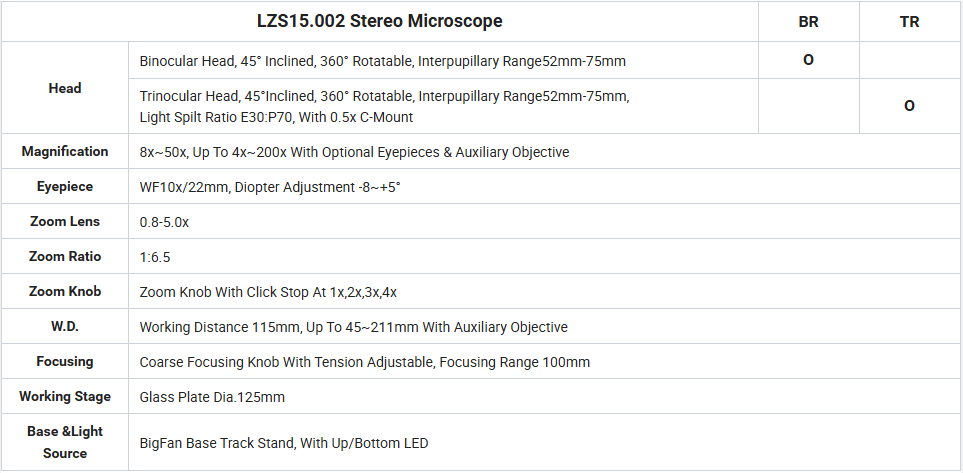Click the Zoom Ratio 1:6.5 value
This screenshot has width=963, height=473.
coord(155,257)
